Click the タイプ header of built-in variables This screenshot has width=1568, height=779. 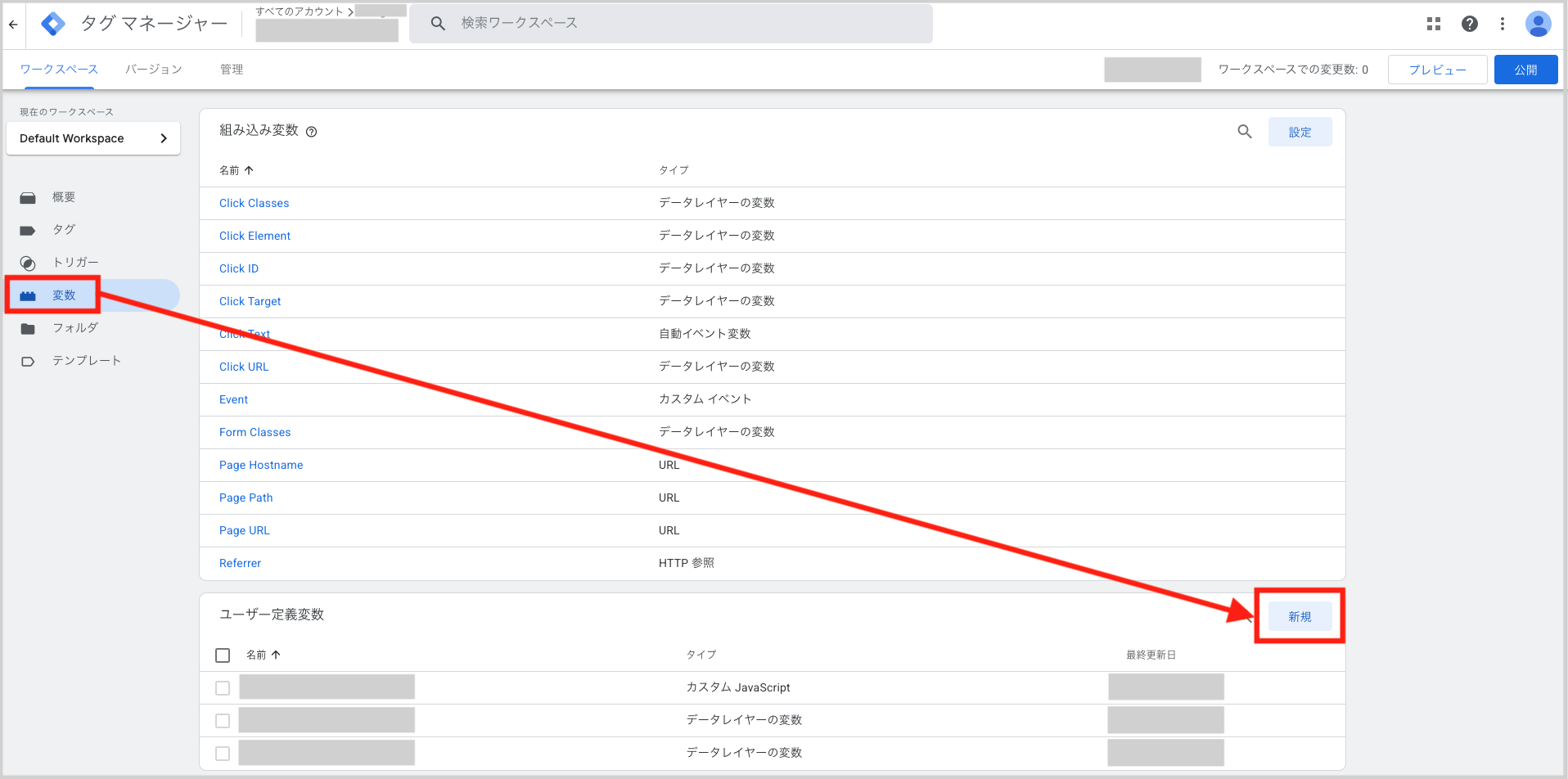[674, 170]
